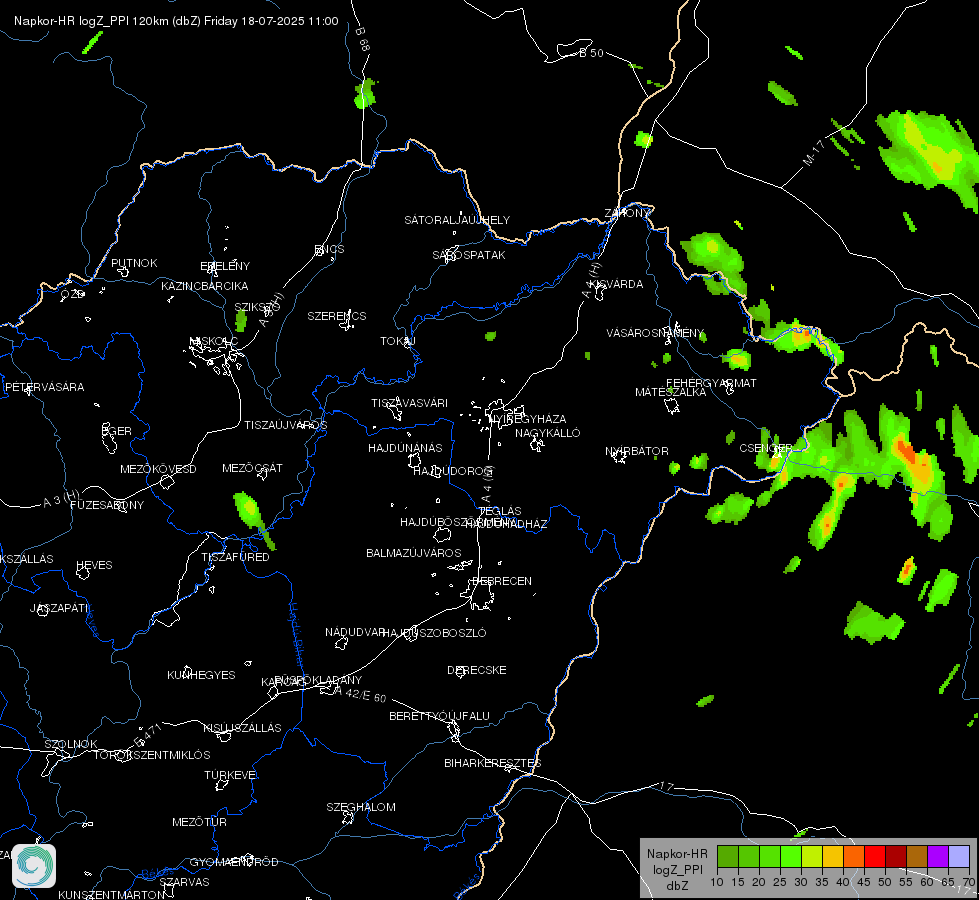
Task: Click the DEBRECEN city label
Action: (502, 581)
